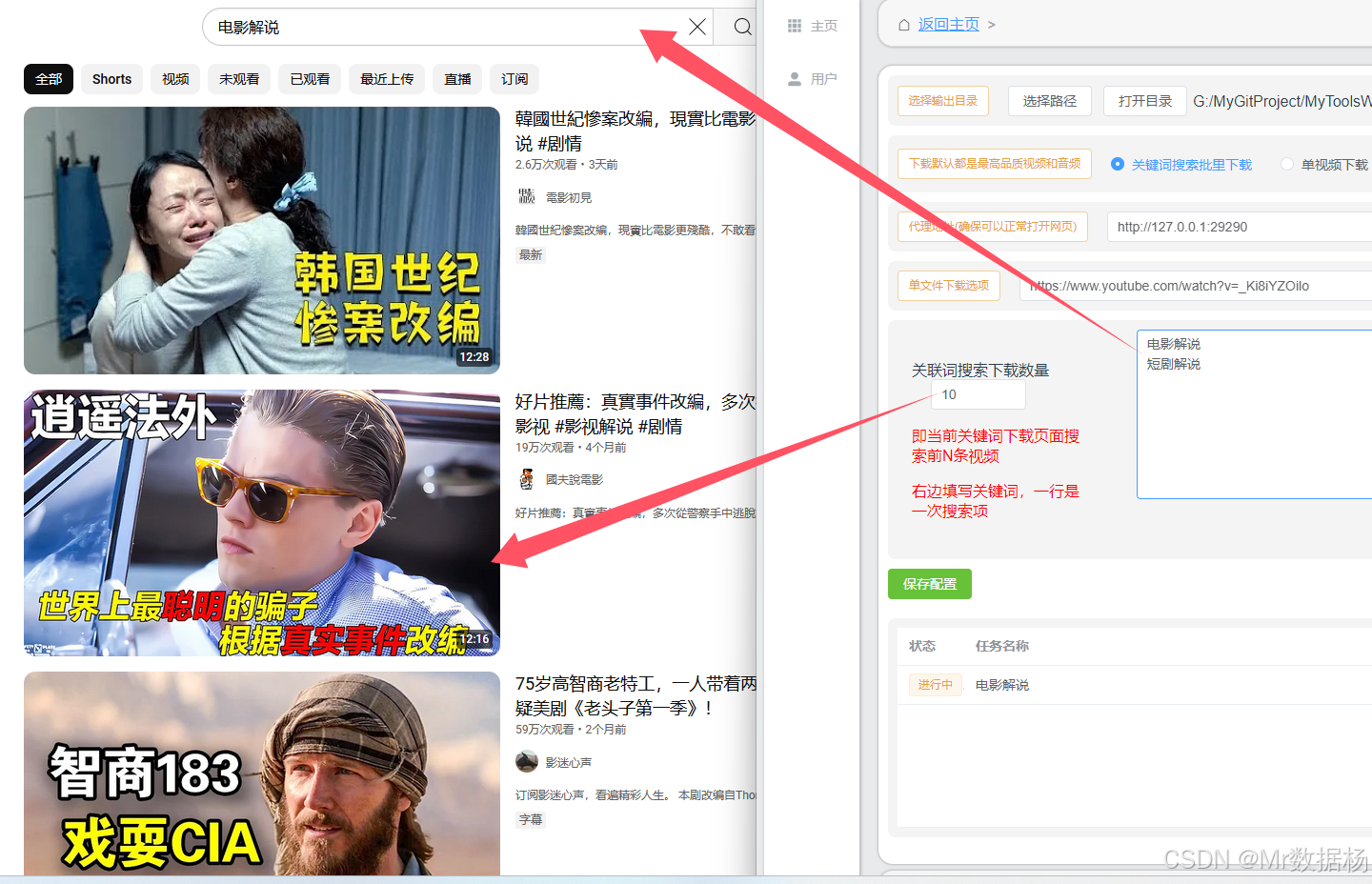Screen dimensions: 1372x884
Task: Open video title 75岁高智商老特工
Action: point(636,695)
